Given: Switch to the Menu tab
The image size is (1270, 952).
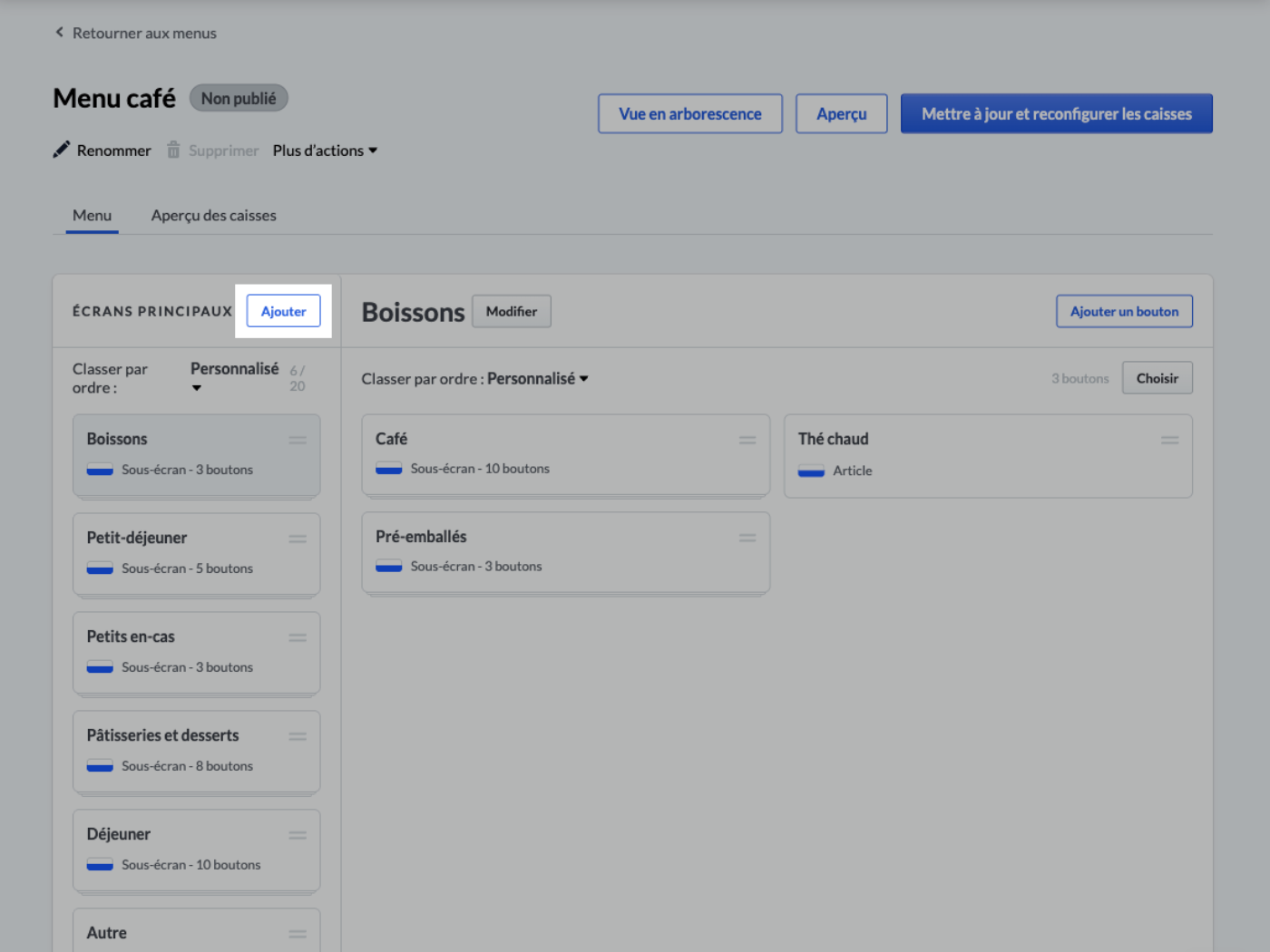Looking at the screenshot, I should pyautogui.click(x=92, y=216).
